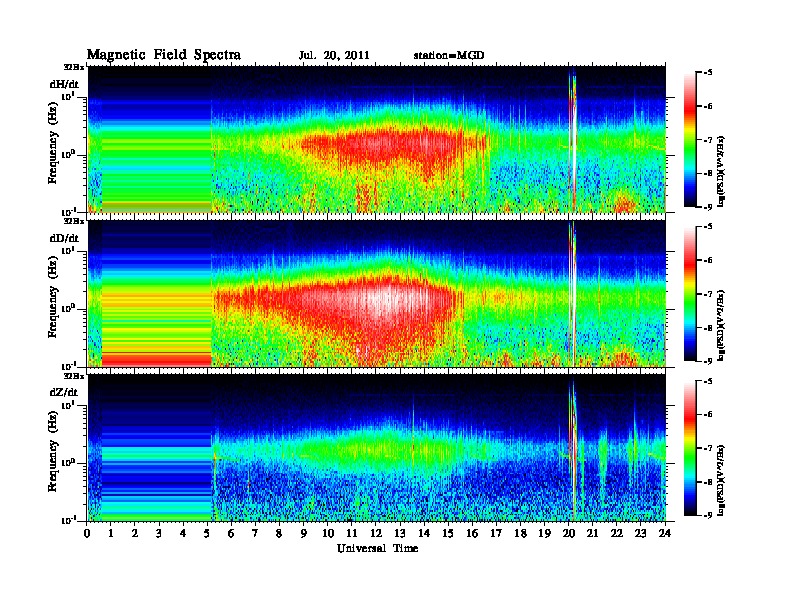The width and height of the screenshot is (792, 612).
Task: Click the 'Universal Time' axis title
Action: point(377,548)
